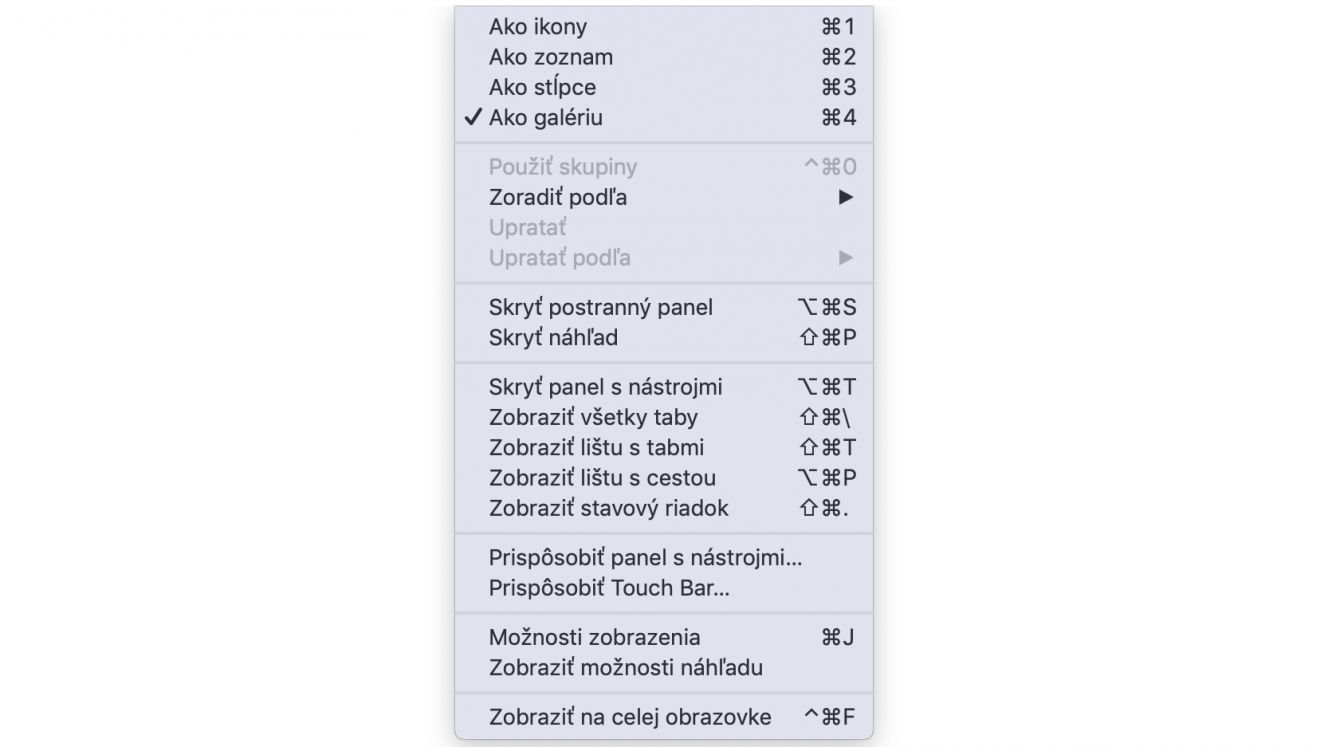Click Zobraziť možnosti náhľadu
1328x747 pixels.
pyautogui.click(x=664, y=667)
